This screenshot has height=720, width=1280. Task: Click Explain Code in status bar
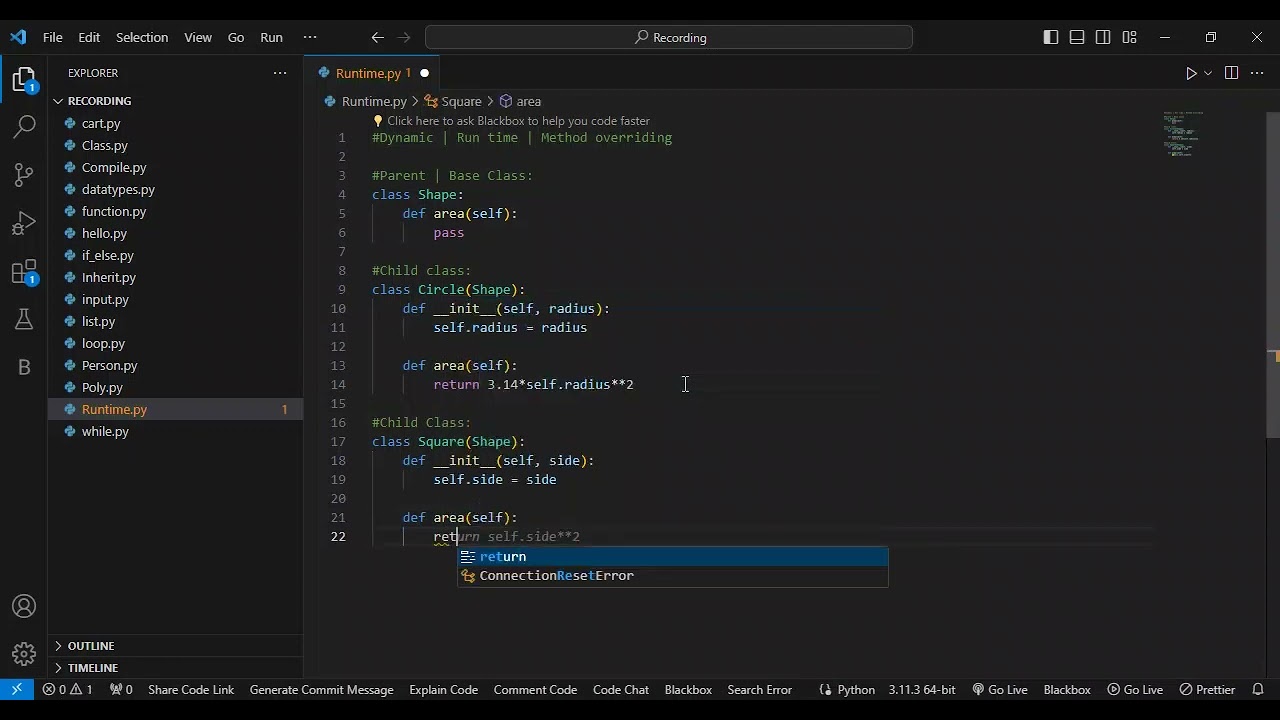tap(443, 689)
